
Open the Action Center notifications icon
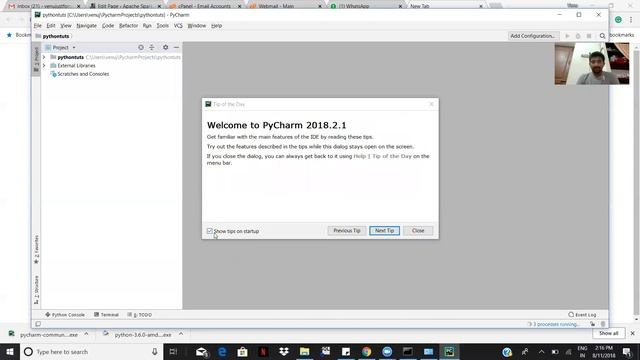(627, 351)
